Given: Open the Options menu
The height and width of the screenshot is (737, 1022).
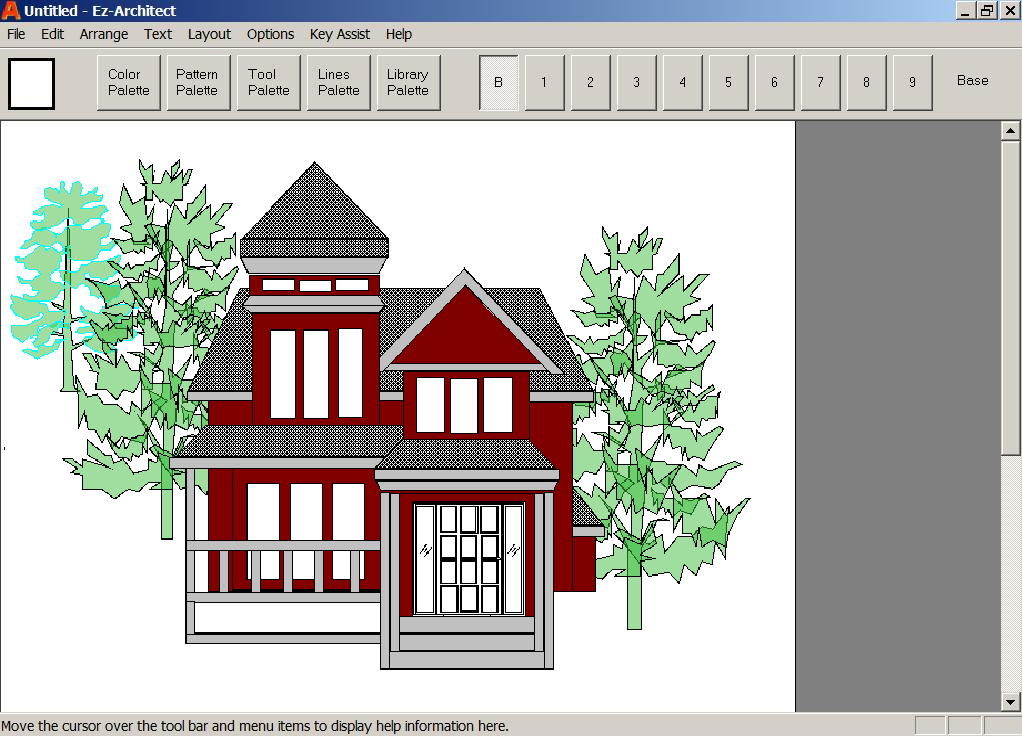Looking at the screenshot, I should click(x=270, y=34).
